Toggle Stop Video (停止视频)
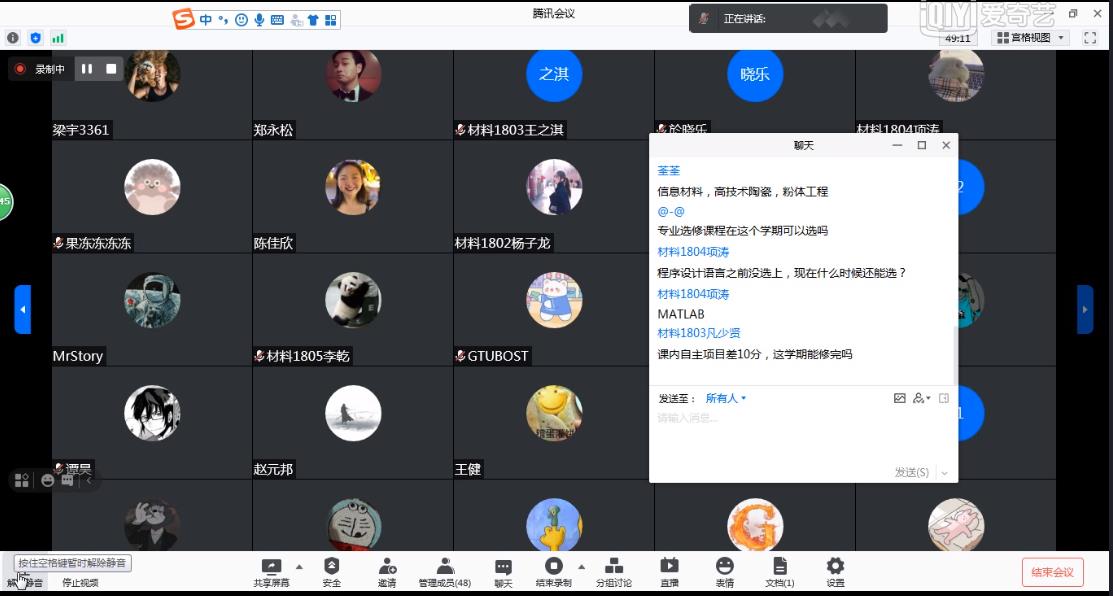Screen dimensions: 1113x596 point(80,582)
